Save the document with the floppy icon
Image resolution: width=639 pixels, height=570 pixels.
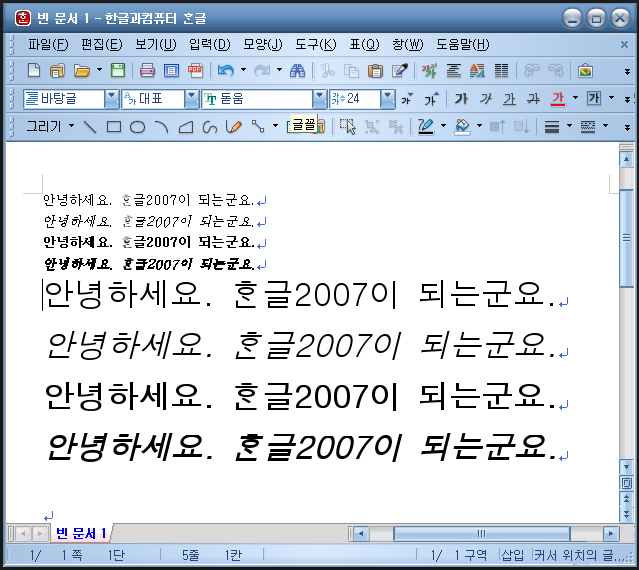118,70
